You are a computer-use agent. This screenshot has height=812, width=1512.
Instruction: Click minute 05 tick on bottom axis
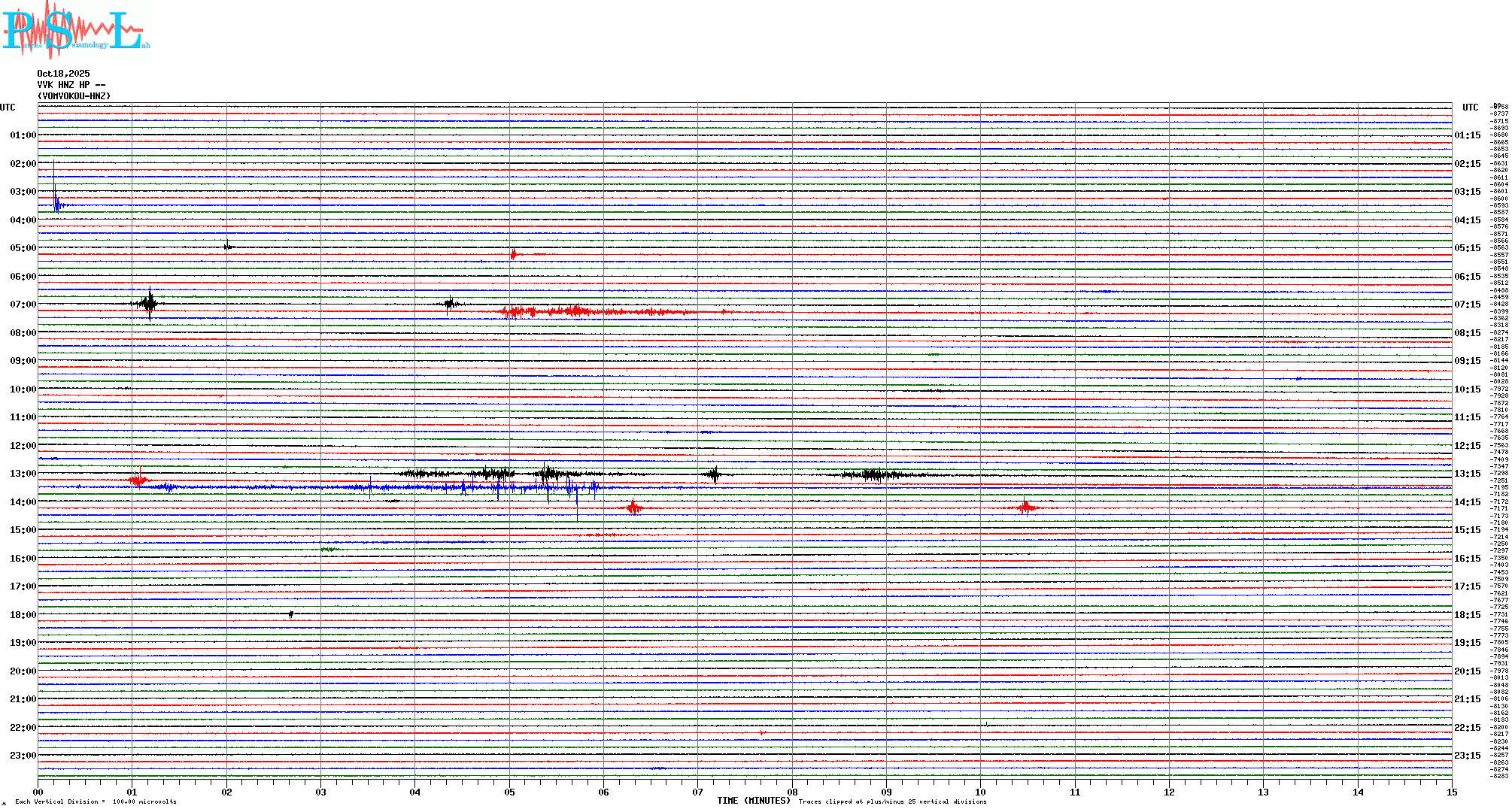(509, 792)
